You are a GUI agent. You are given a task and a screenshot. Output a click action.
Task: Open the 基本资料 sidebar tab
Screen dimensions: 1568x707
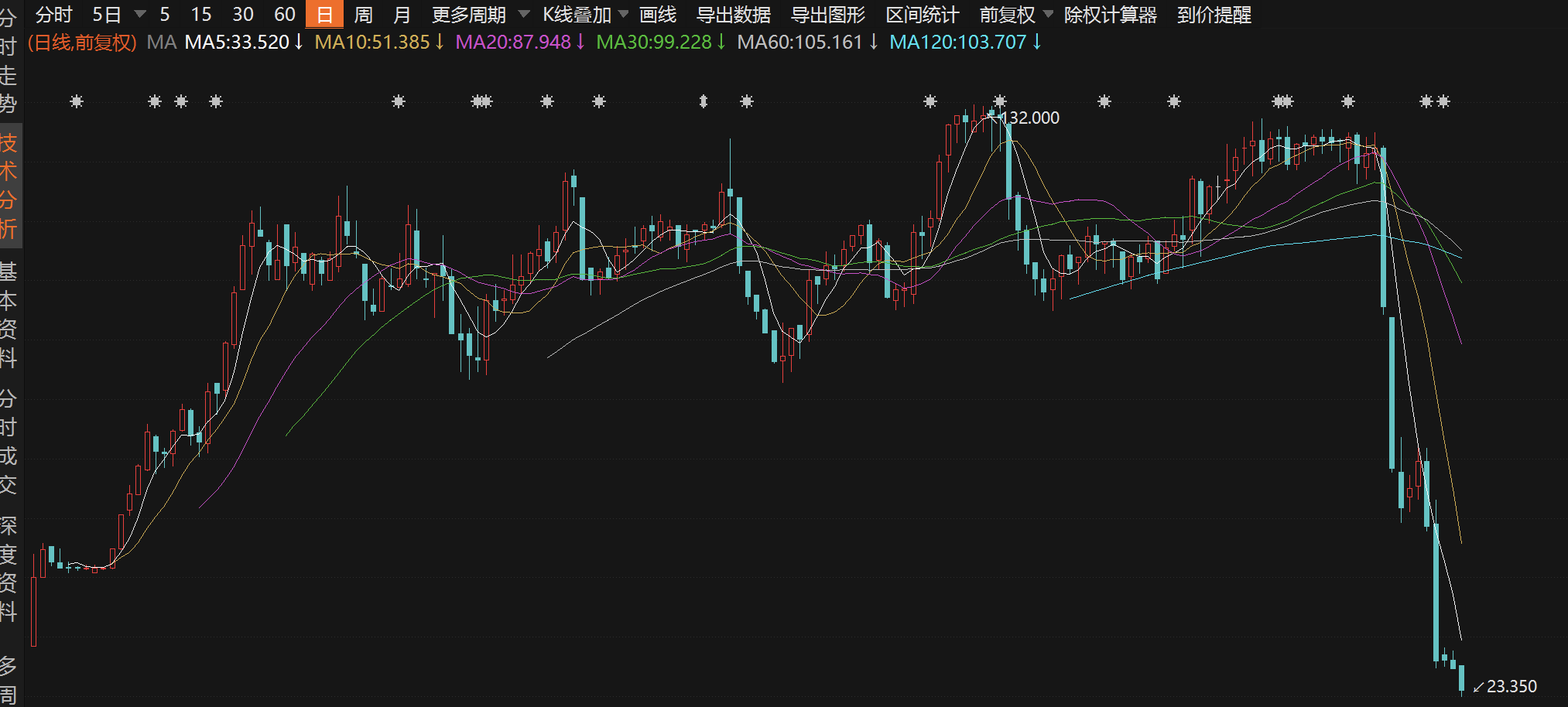[x=9, y=314]
